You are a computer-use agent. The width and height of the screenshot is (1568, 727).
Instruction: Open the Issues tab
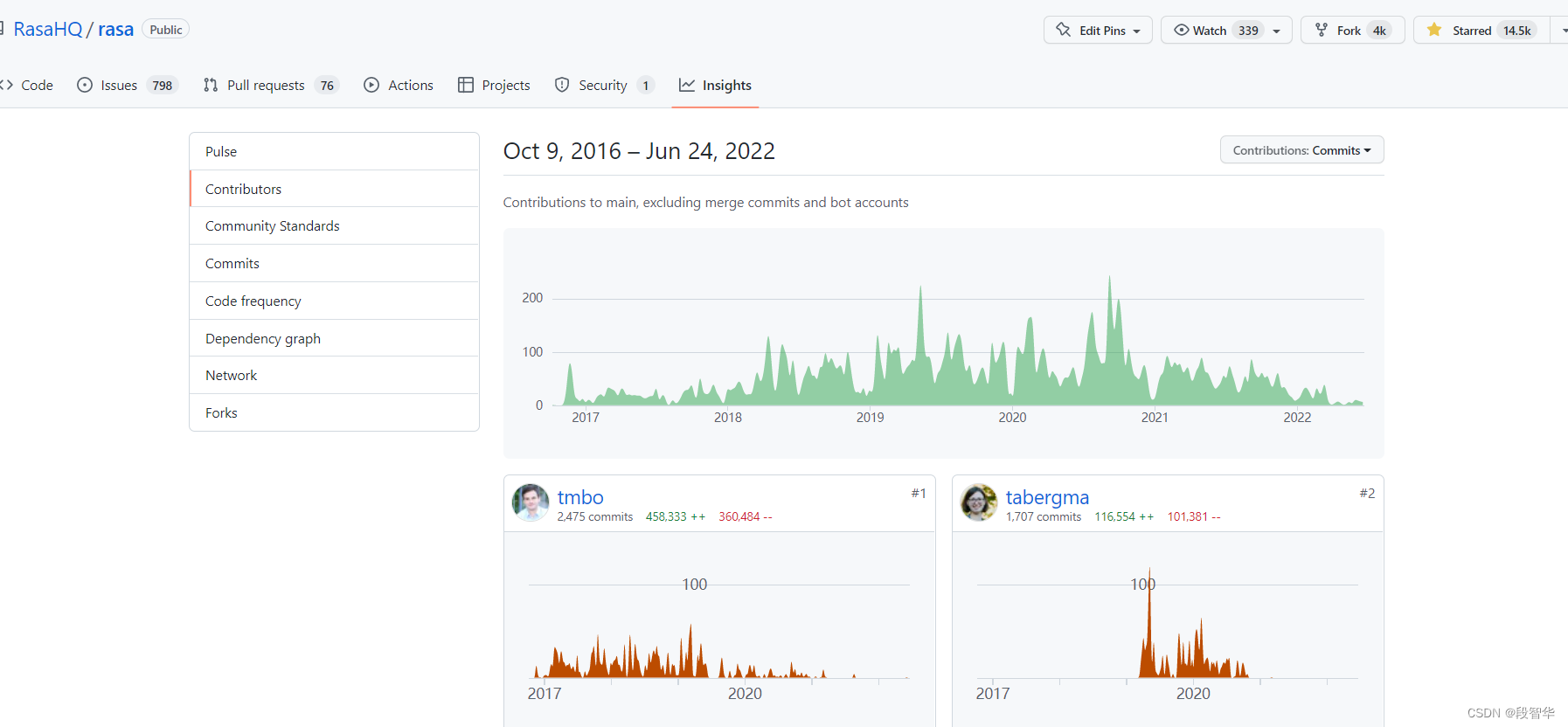click(x=128, y=85)
